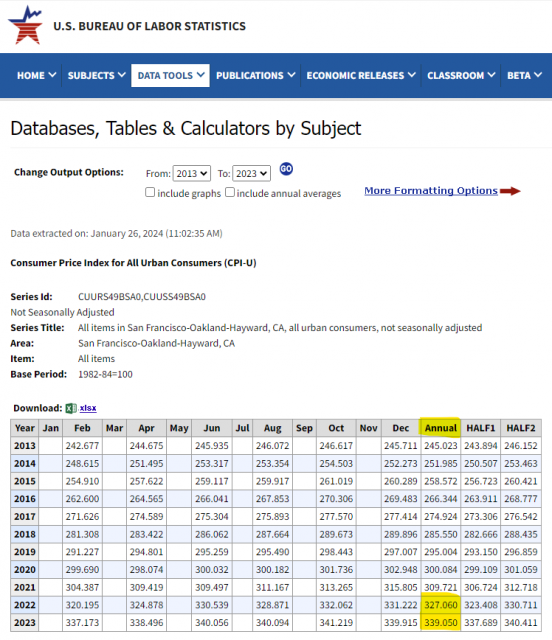This screenshot has height=640, width=552.
Task: Open the From year dropdown
Action: (x=192, y=173)
